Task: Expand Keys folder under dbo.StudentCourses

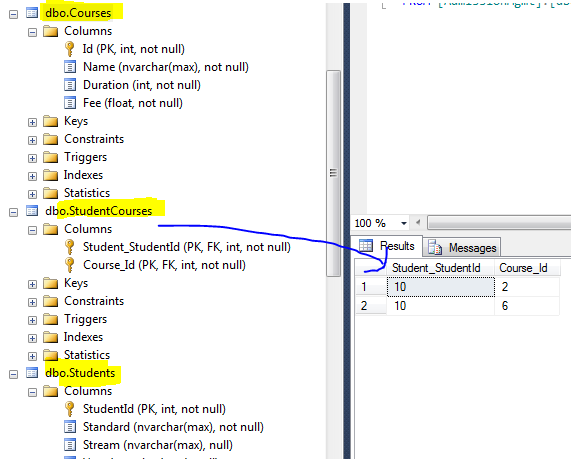Action: (x=32, y=285)
